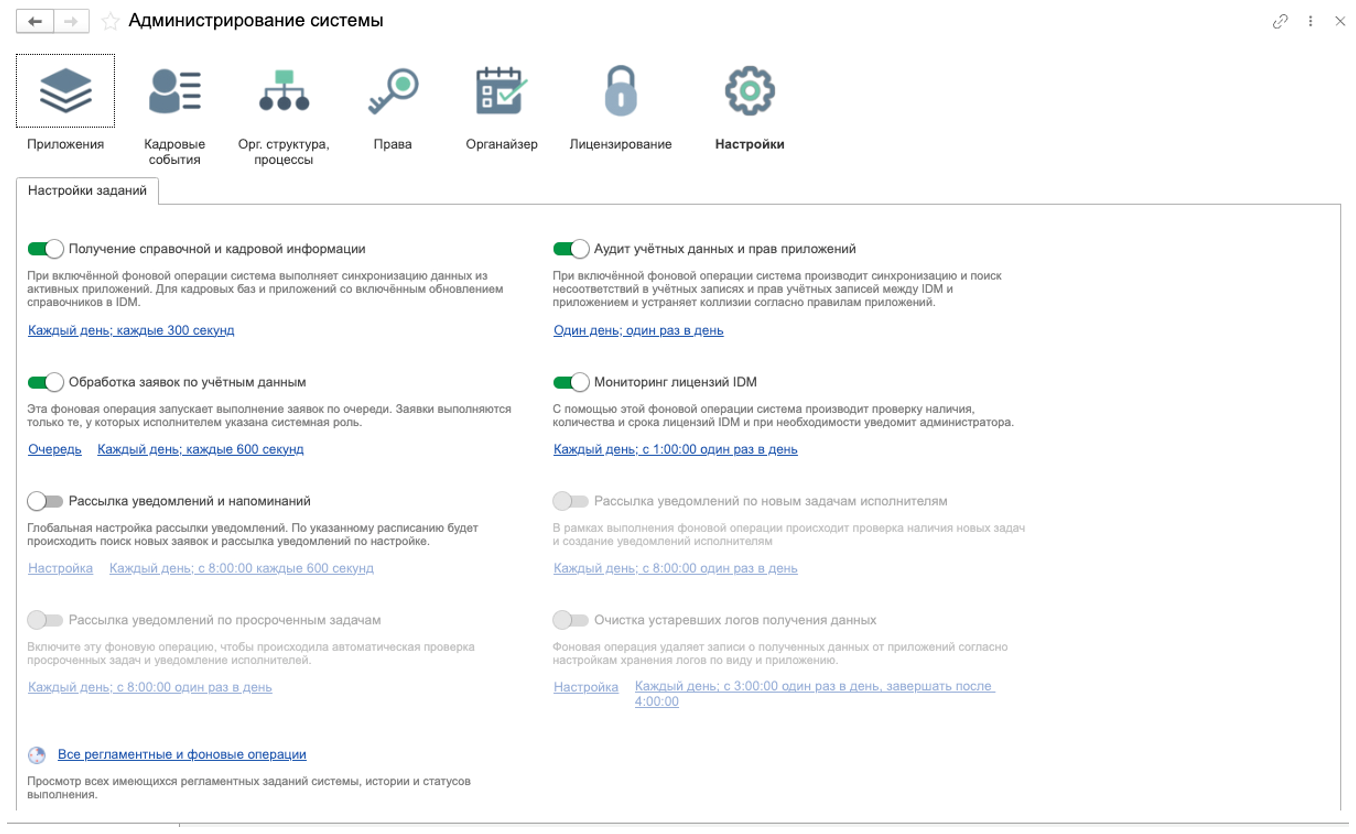Open the Органайзер calendar icon
This screenshot has height=834, width=1356.
coord(501,92)
